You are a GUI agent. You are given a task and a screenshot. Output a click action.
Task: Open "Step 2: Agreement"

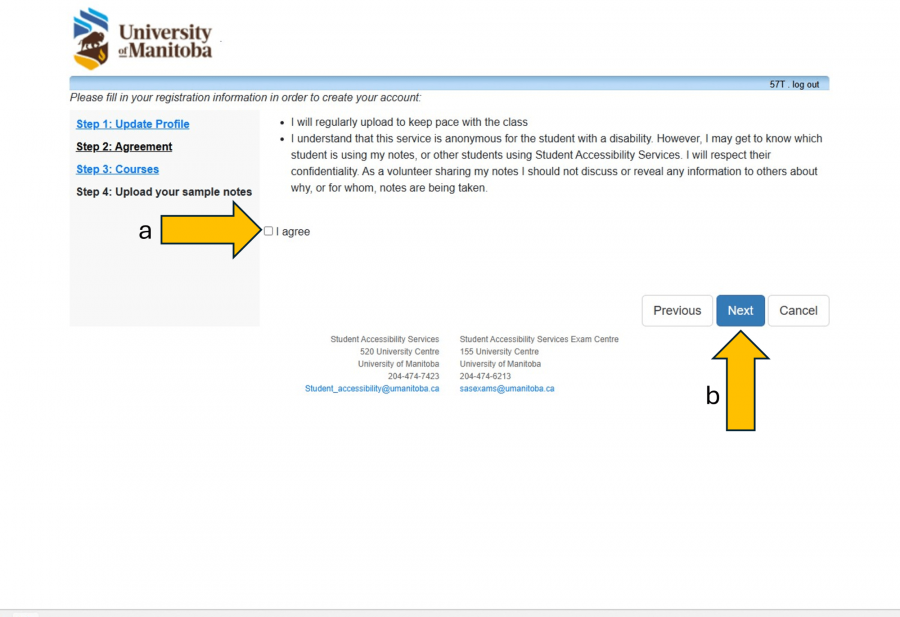coord(124,146)
